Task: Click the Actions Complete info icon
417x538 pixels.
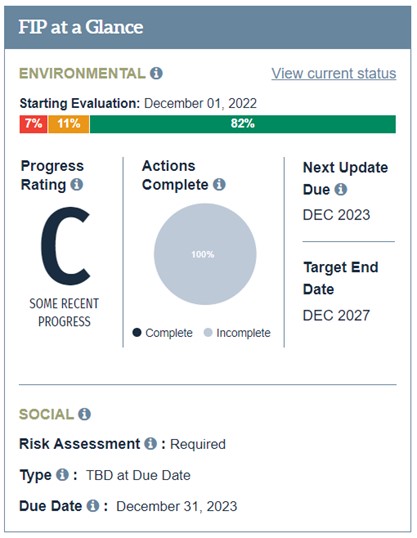Action: click(x=219, y=185)
